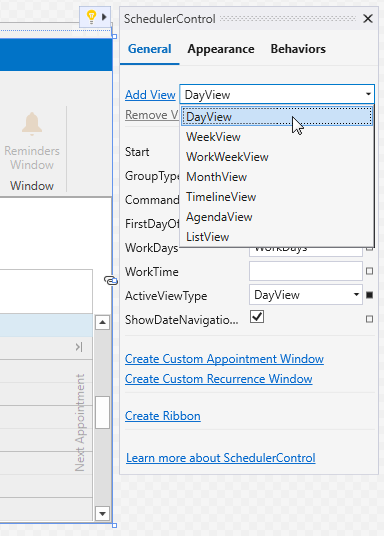Click the WorkTime property marker square
Viewport: 384px width, 536px height.
coord(369,271)
